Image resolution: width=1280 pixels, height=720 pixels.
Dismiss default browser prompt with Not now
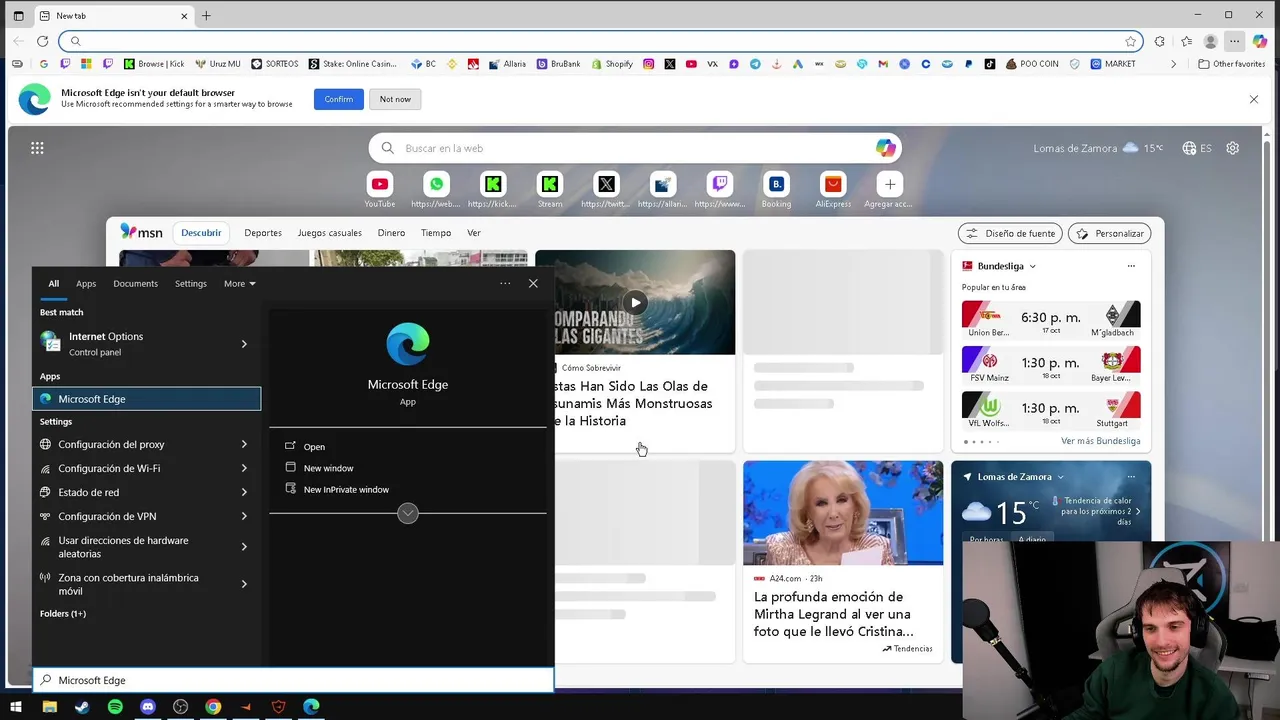point(395,99)
